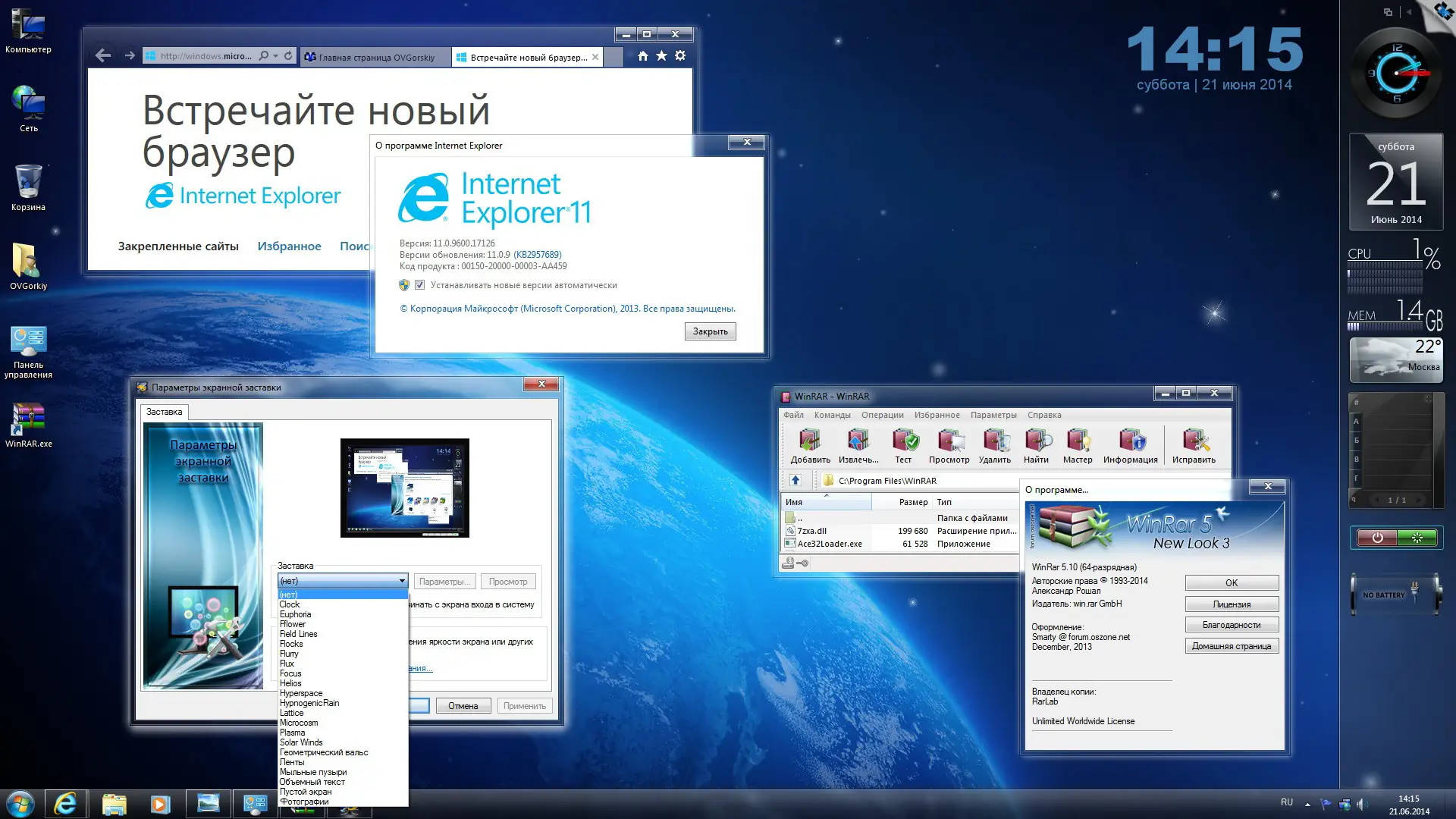Toggle automatic new version install checkbox
Screen dimensions: 1456x819
(419, 285)
